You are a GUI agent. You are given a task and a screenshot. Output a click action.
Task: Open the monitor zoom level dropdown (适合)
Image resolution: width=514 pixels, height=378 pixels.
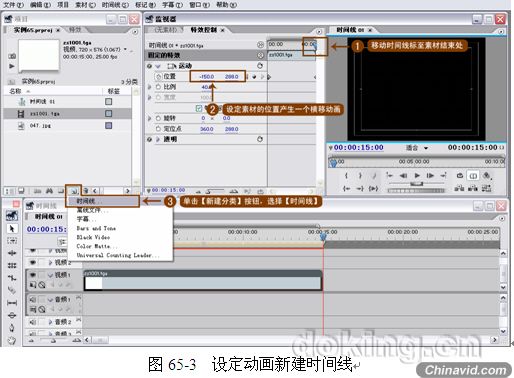pyautogui.click(x=417, y=148)
